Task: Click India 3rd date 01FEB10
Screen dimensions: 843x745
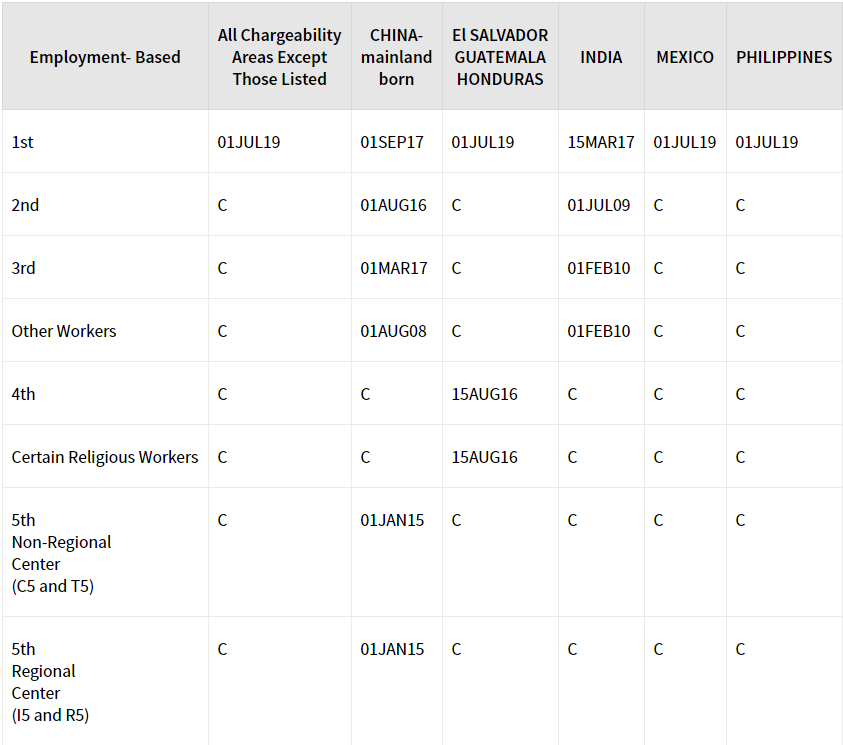Action: (x=599, y=268)
